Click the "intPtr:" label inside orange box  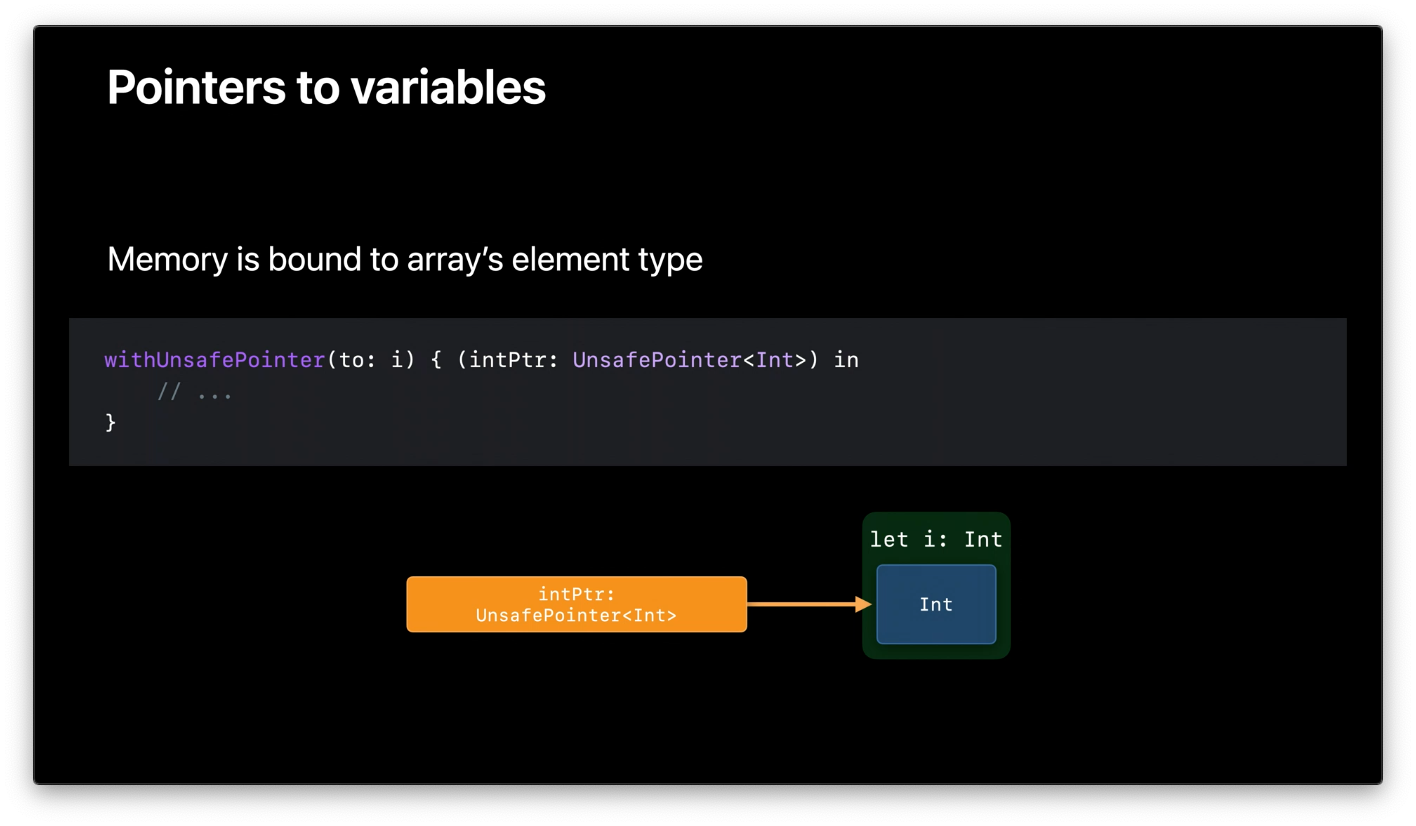pos(576,594)
